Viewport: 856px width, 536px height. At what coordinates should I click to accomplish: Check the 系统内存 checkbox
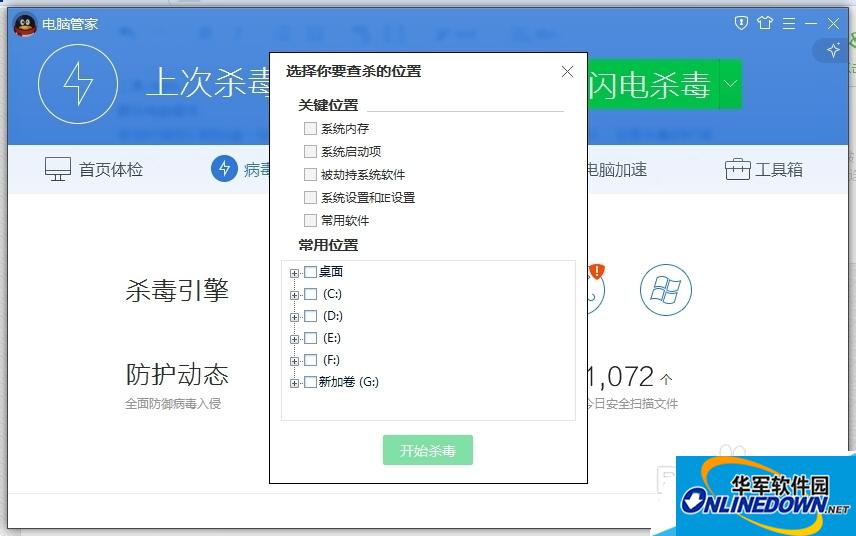[x=310, y=128]
